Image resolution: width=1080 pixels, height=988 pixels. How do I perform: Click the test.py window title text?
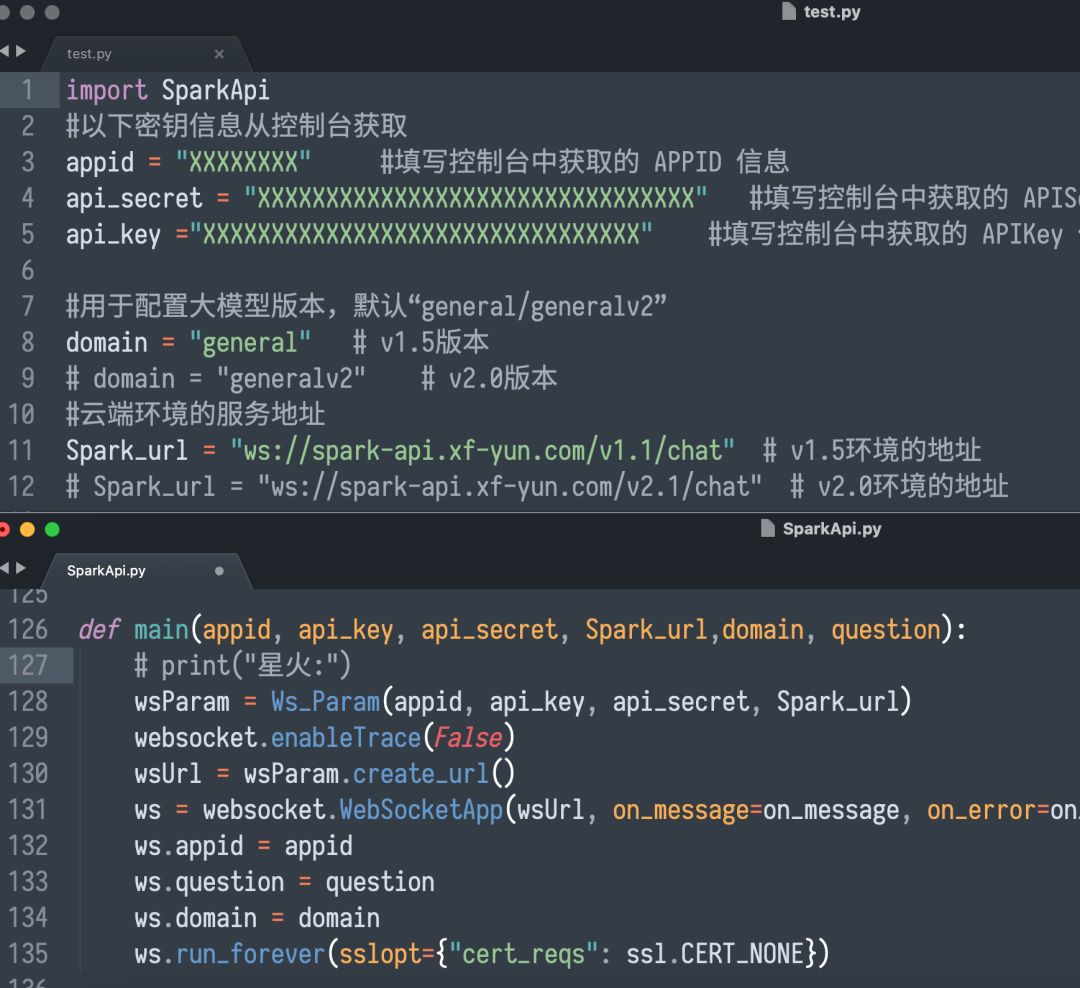pos(832,12)
